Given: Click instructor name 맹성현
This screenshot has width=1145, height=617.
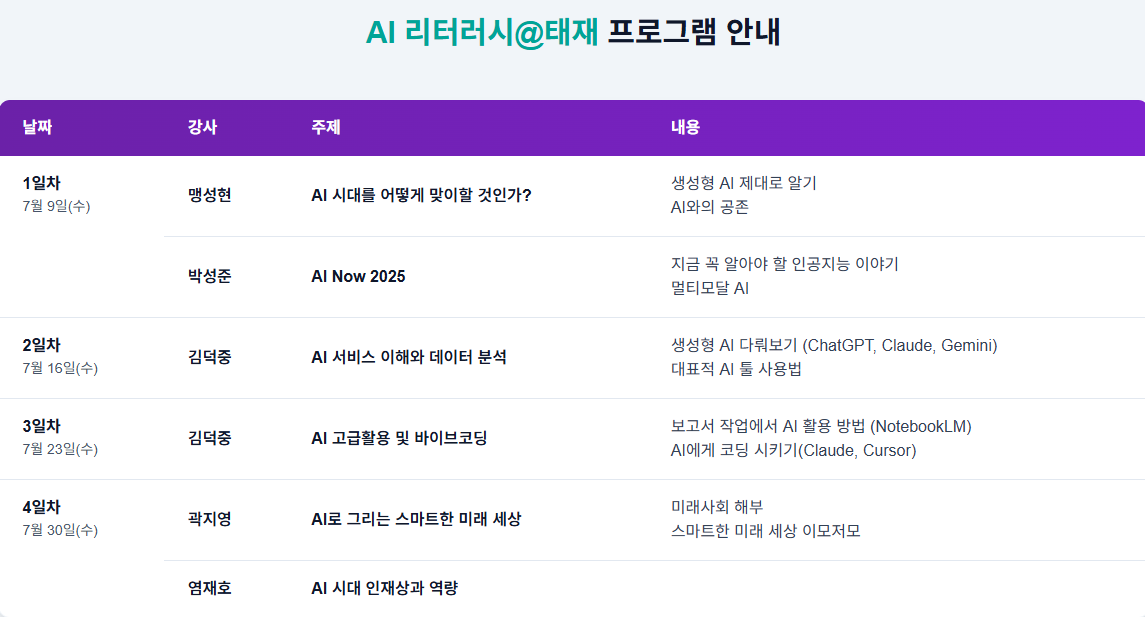Looking at the screenshot, I should pyautogui.click(x=210, y=195).
